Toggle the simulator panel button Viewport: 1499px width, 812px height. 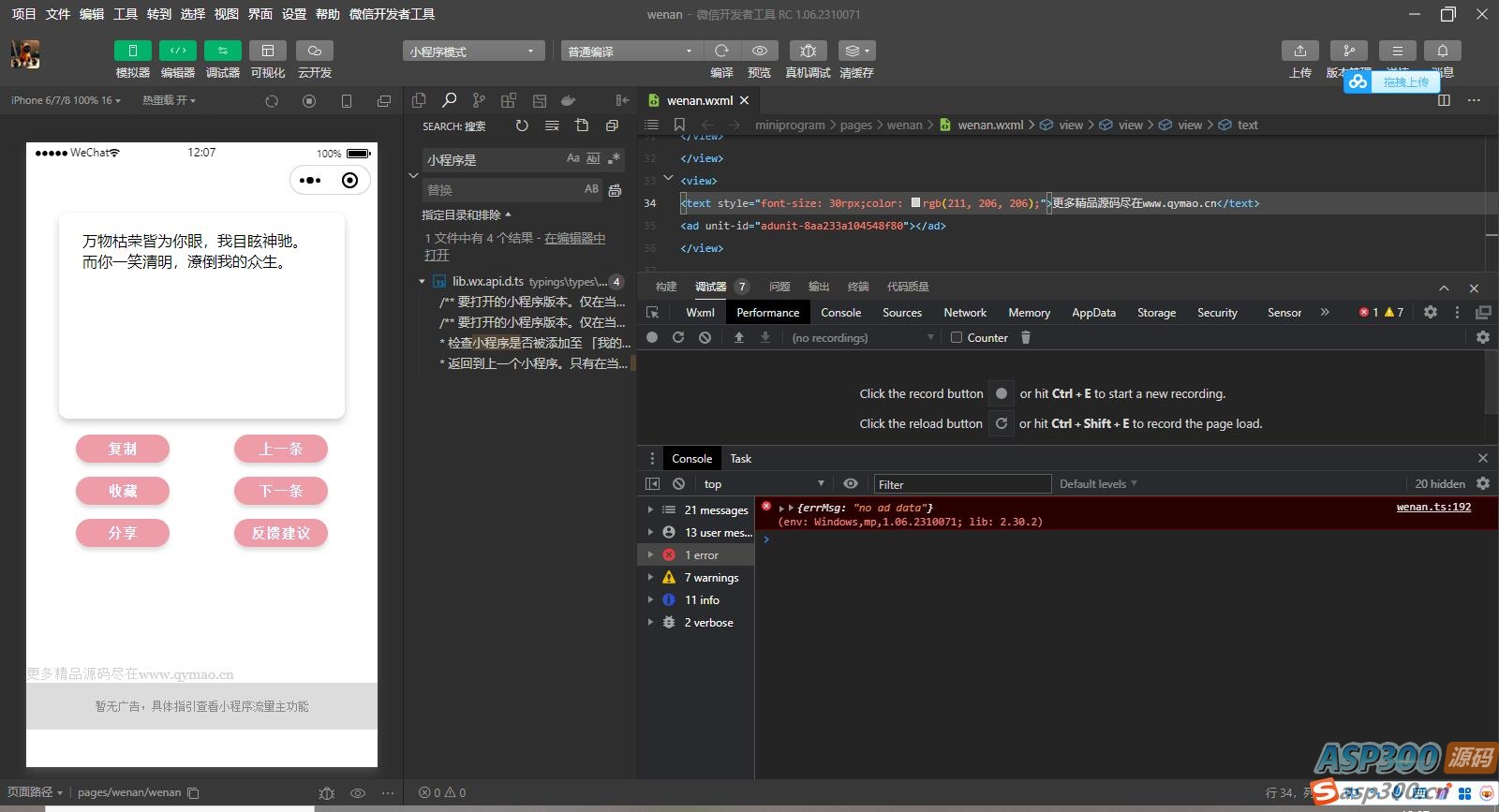(x=132, y=51)
